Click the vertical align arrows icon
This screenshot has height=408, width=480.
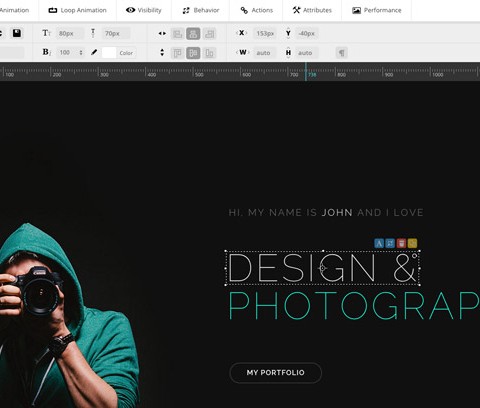[162, 52]
